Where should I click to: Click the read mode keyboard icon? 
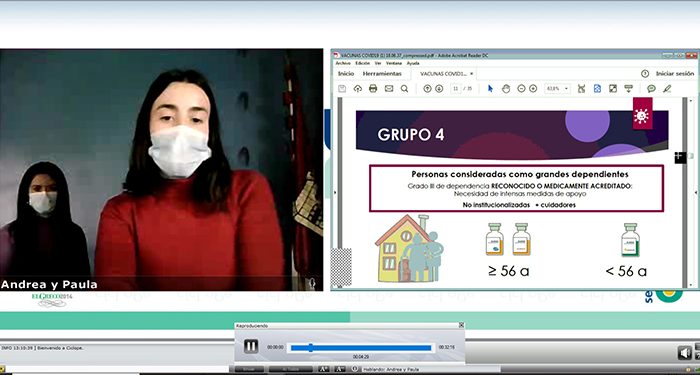click(629, 88)
